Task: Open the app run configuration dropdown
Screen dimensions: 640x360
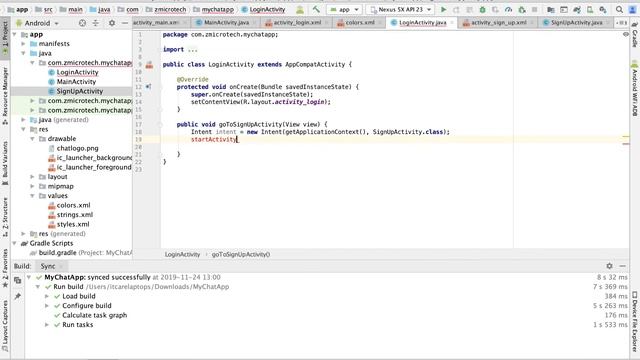Action: click(344, 9)
